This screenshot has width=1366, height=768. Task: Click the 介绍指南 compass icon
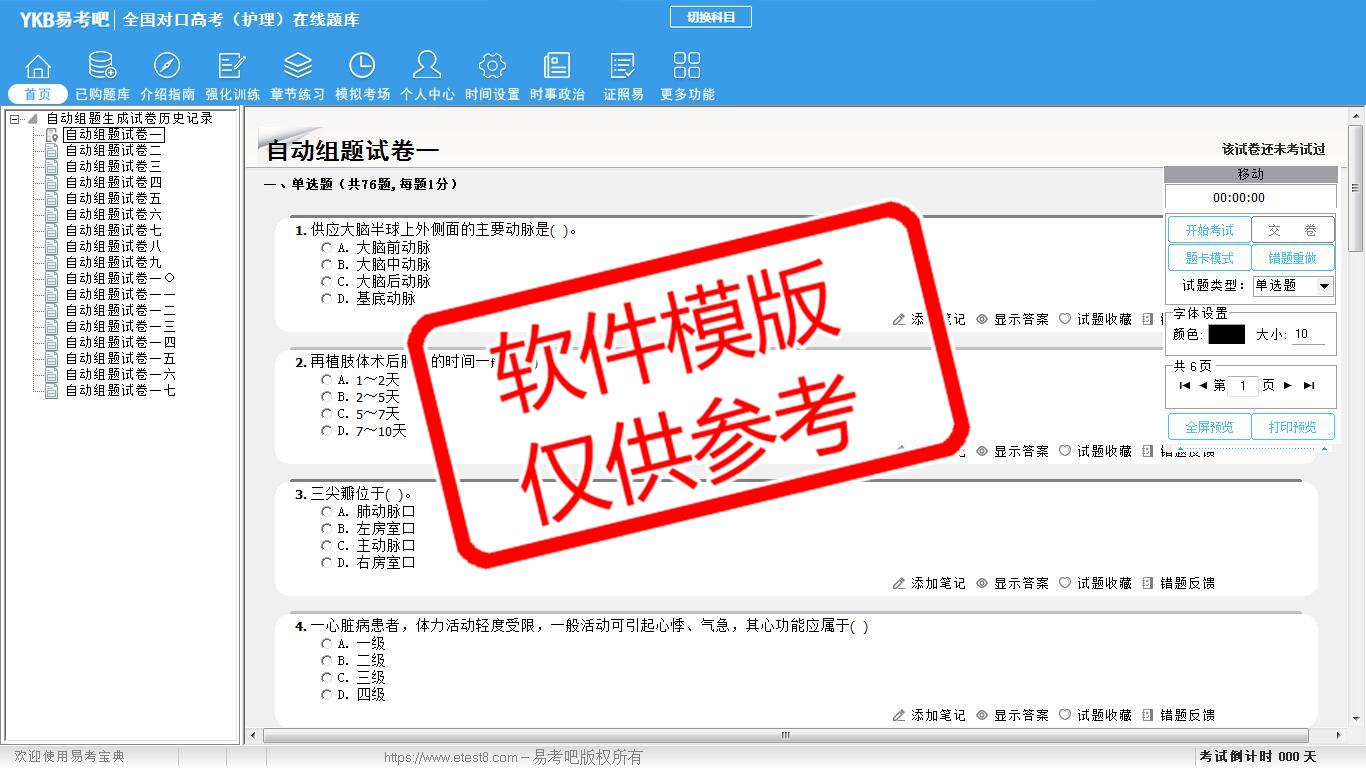(x=167, y=67)
